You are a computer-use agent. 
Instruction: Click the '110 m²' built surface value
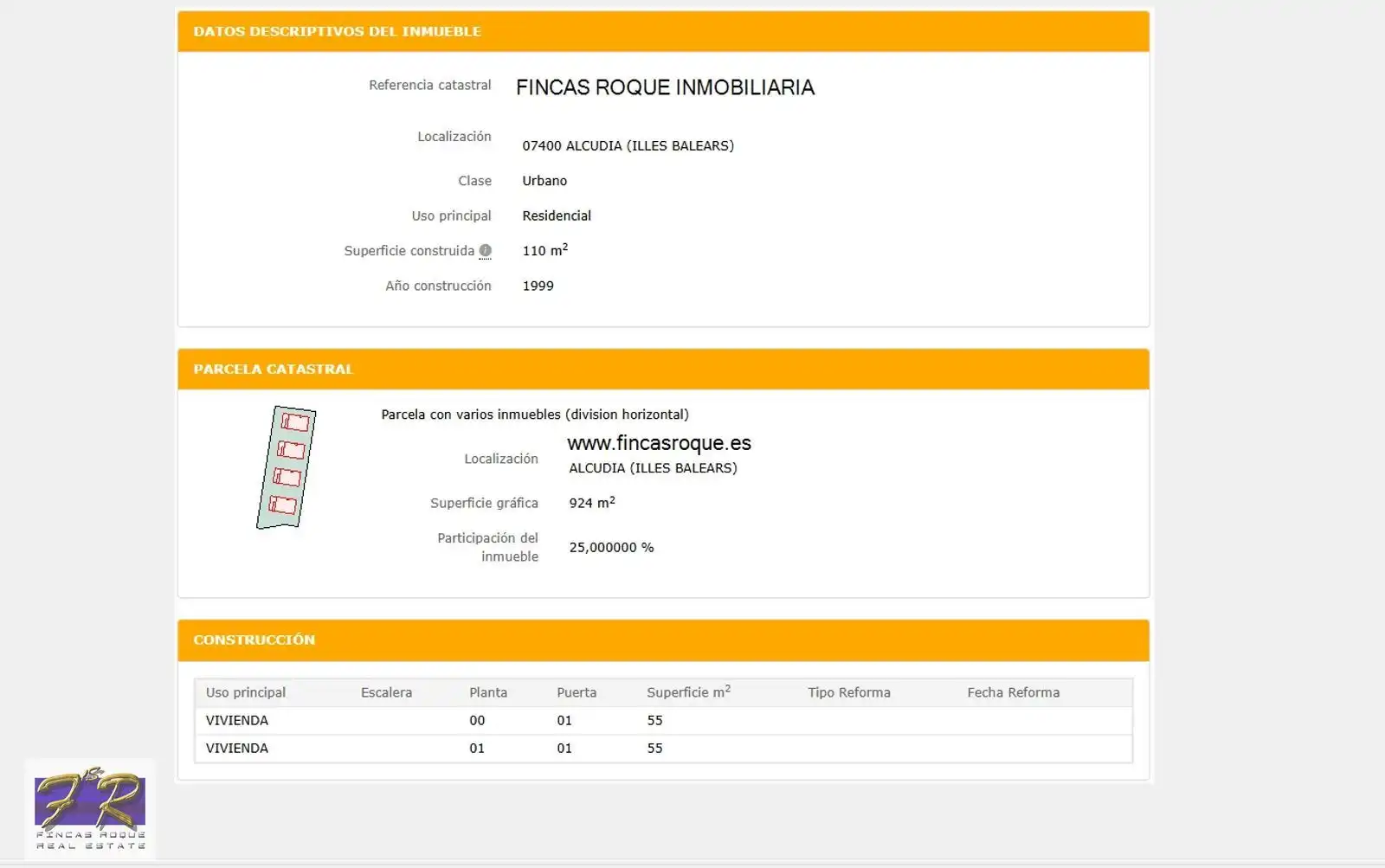click(544, 250)
